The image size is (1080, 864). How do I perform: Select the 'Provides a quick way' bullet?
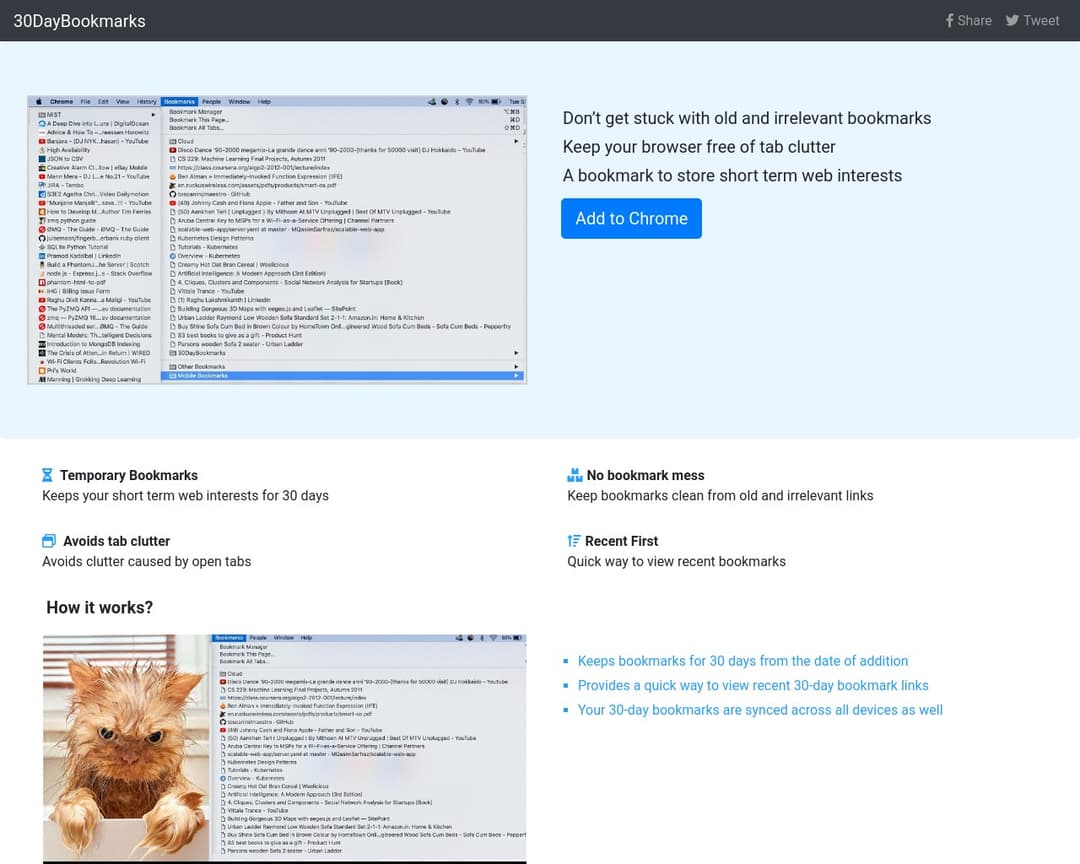[752, 686]
